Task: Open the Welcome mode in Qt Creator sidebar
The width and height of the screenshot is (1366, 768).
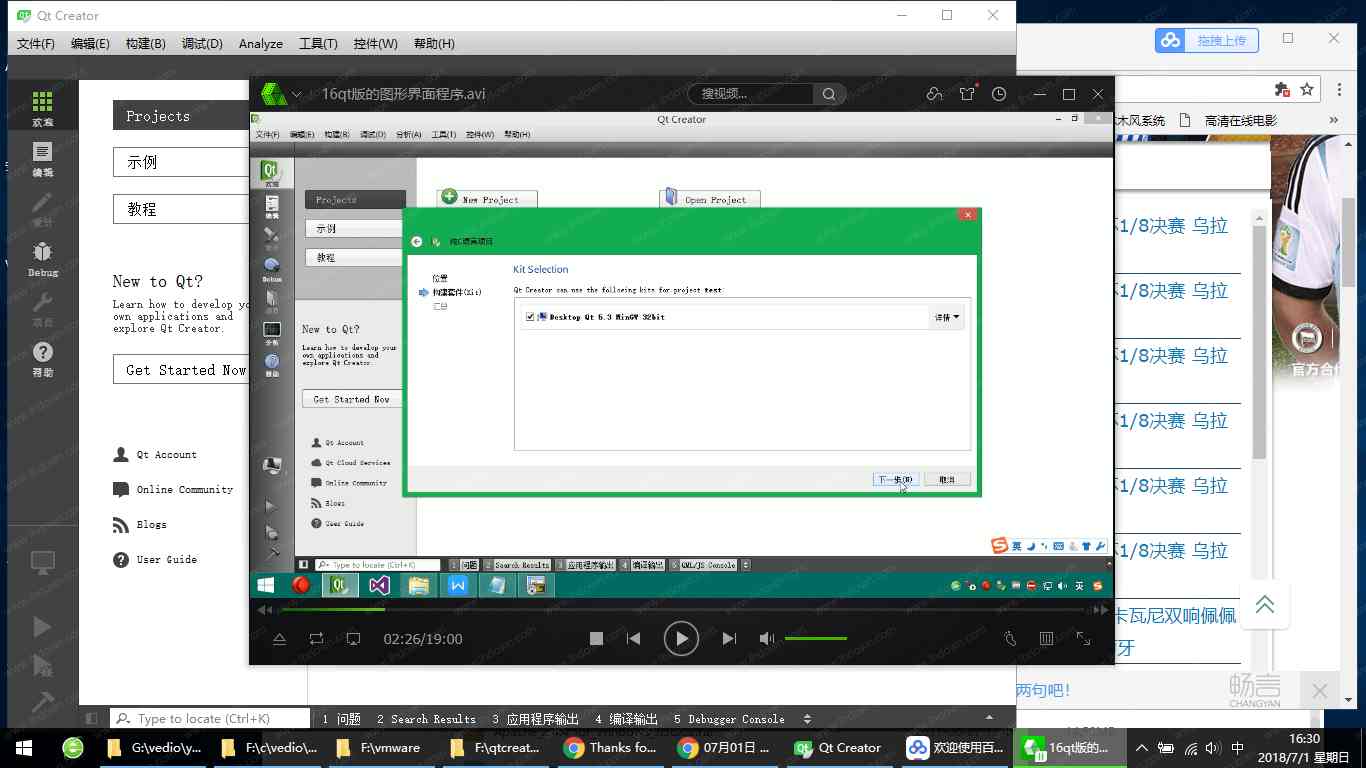Action: 42,109
